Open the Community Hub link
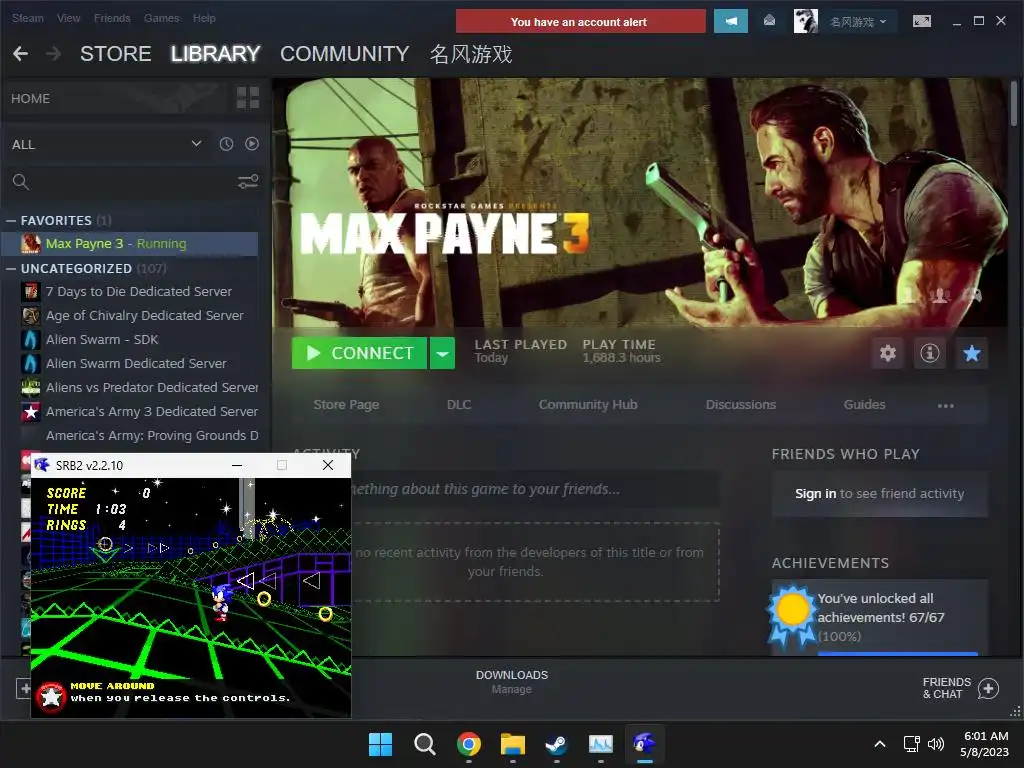Screen dimensions: 1024x768 [588, 404]
